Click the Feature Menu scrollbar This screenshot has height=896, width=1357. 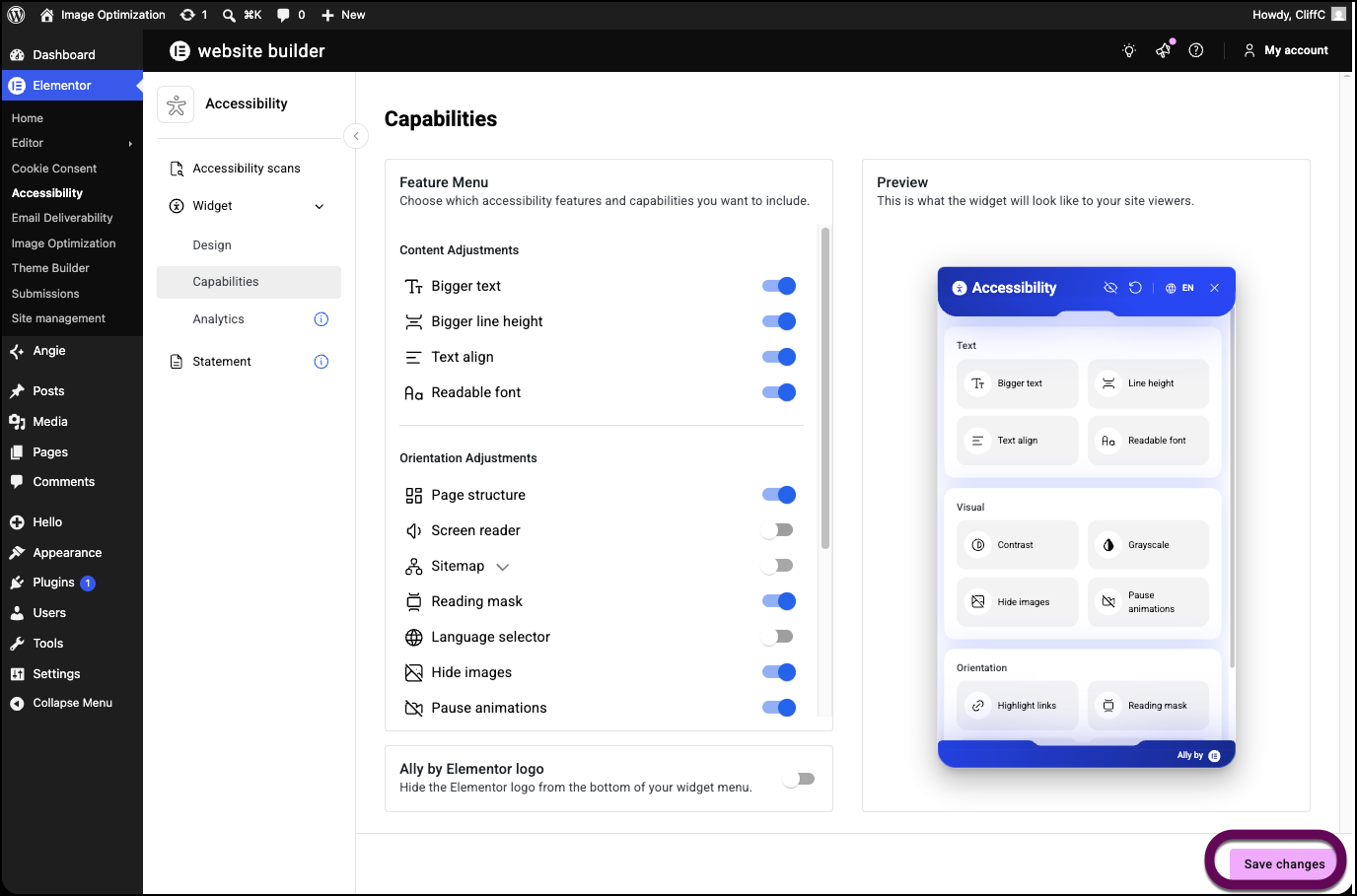825,387
